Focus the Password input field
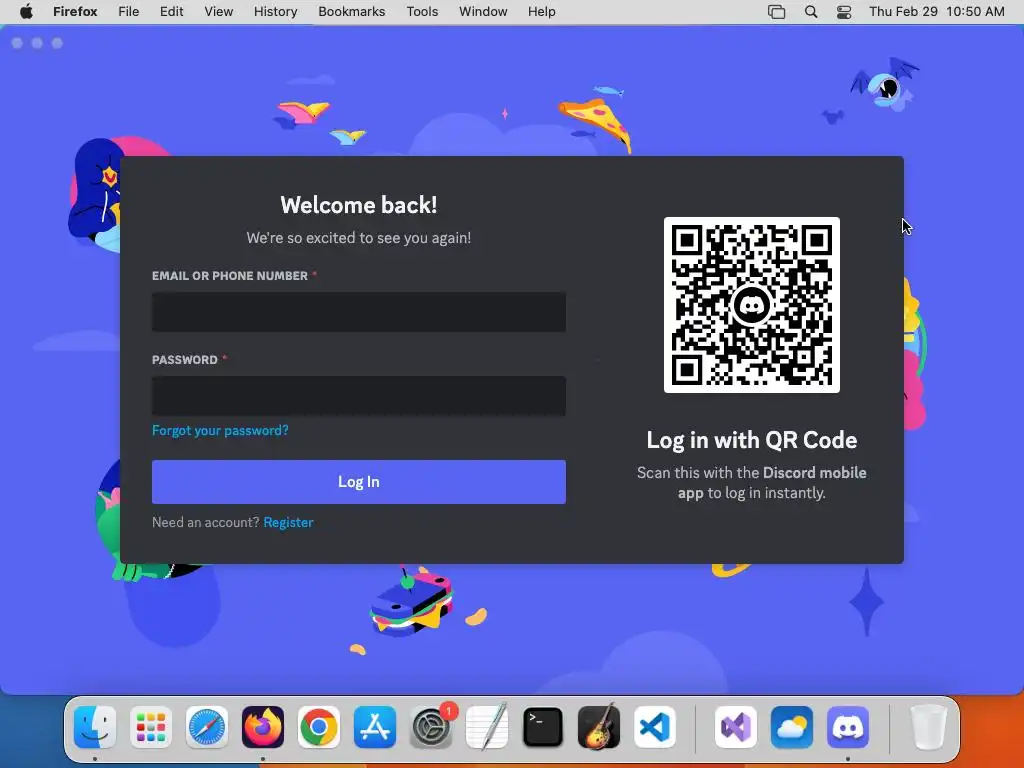Screen dimensions: 1024x768 click(359, 396)
